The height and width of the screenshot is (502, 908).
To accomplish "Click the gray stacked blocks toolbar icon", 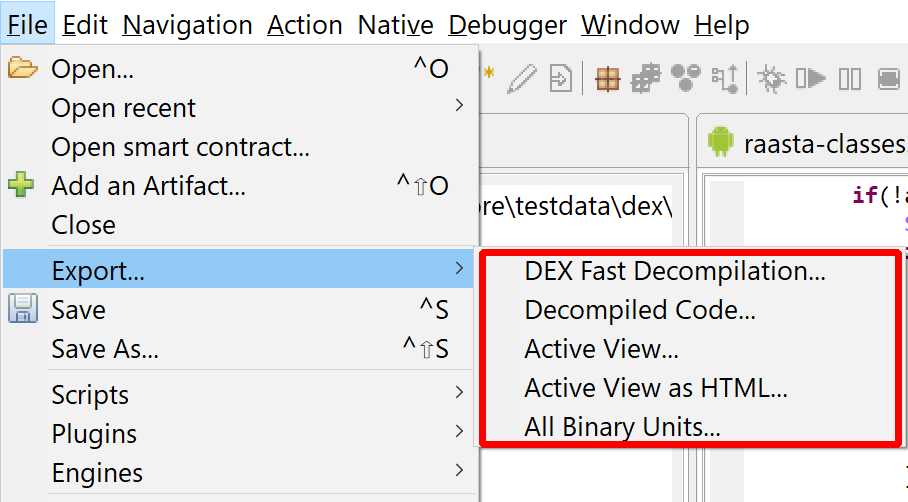I will [646, 79].
